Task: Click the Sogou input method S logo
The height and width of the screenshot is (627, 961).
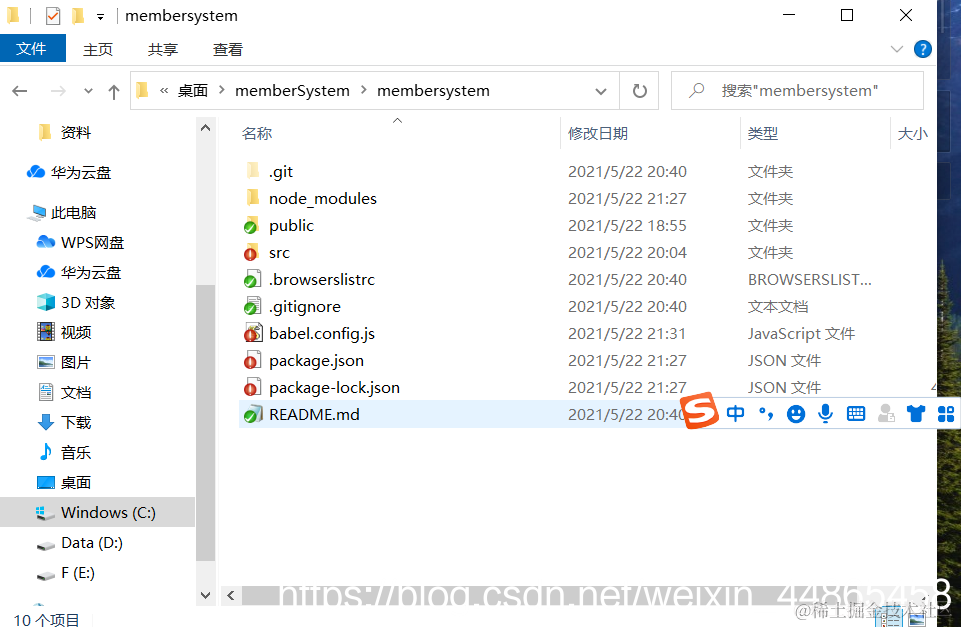Action: pyautogui.click(x=699, y=411)
